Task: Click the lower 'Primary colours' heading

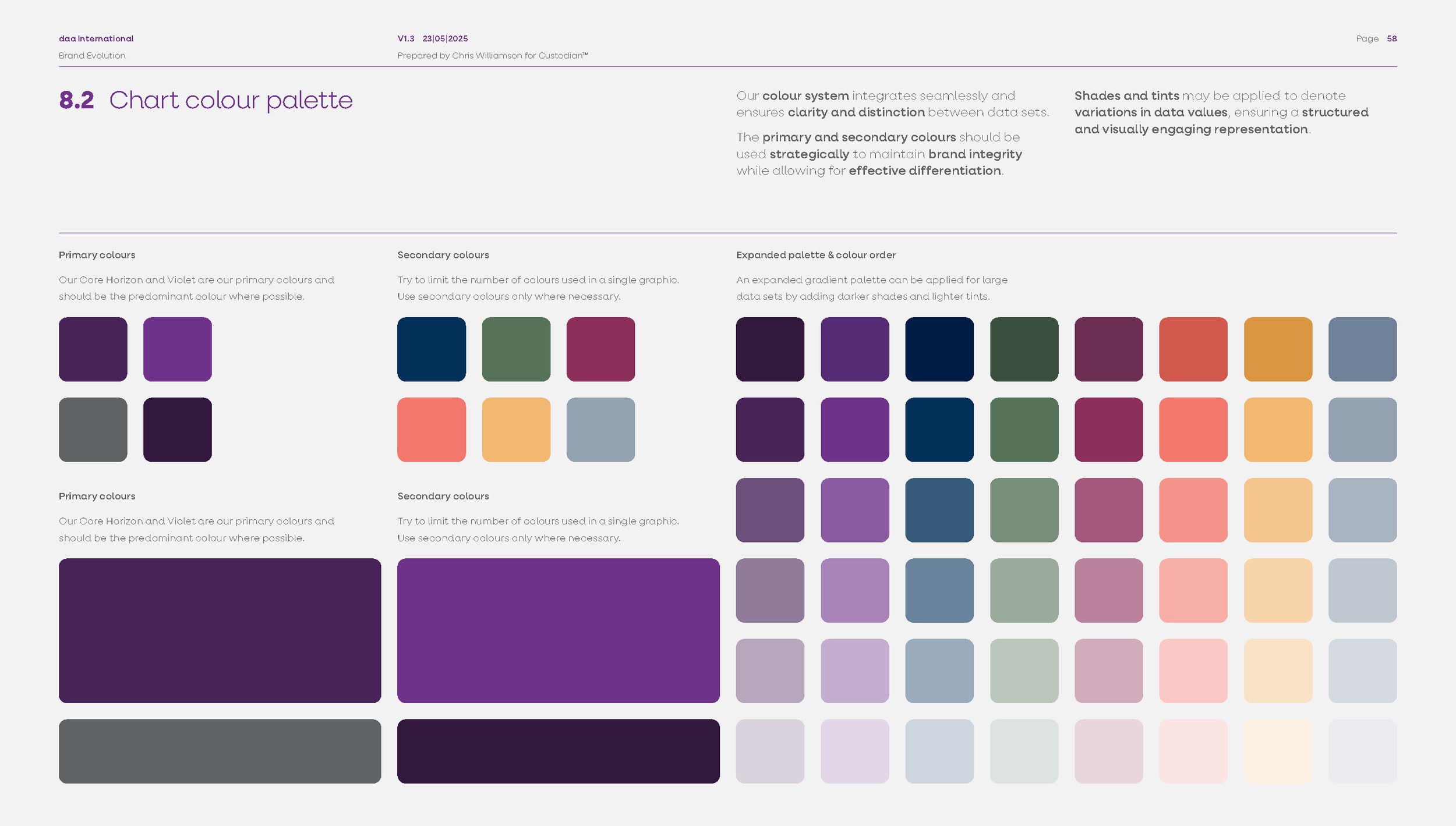Action: (x=97, y=496)
